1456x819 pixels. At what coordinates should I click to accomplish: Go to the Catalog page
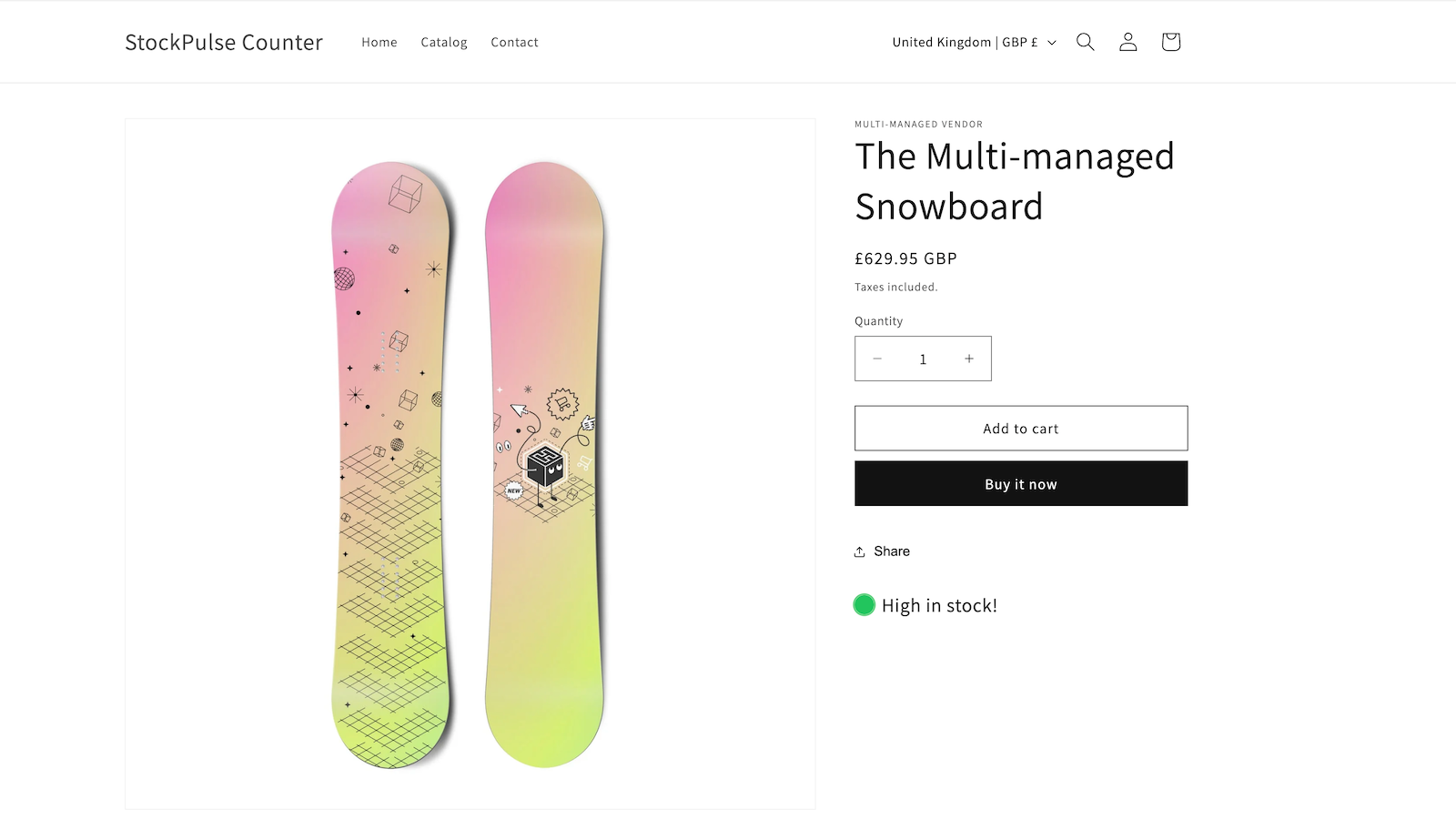point(443,42)
